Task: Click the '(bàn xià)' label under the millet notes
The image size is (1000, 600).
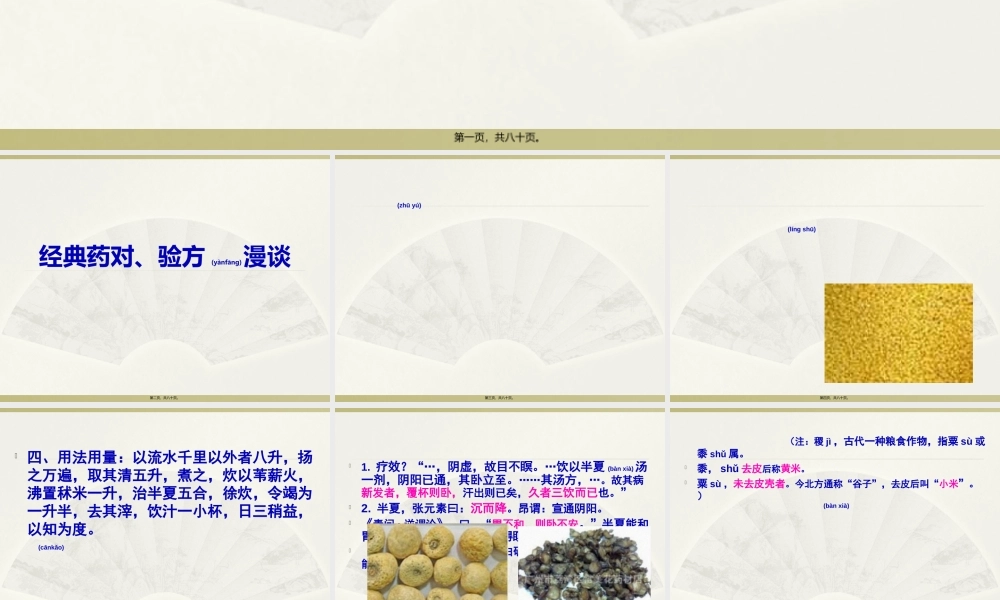Action: (x=836, y=506)
